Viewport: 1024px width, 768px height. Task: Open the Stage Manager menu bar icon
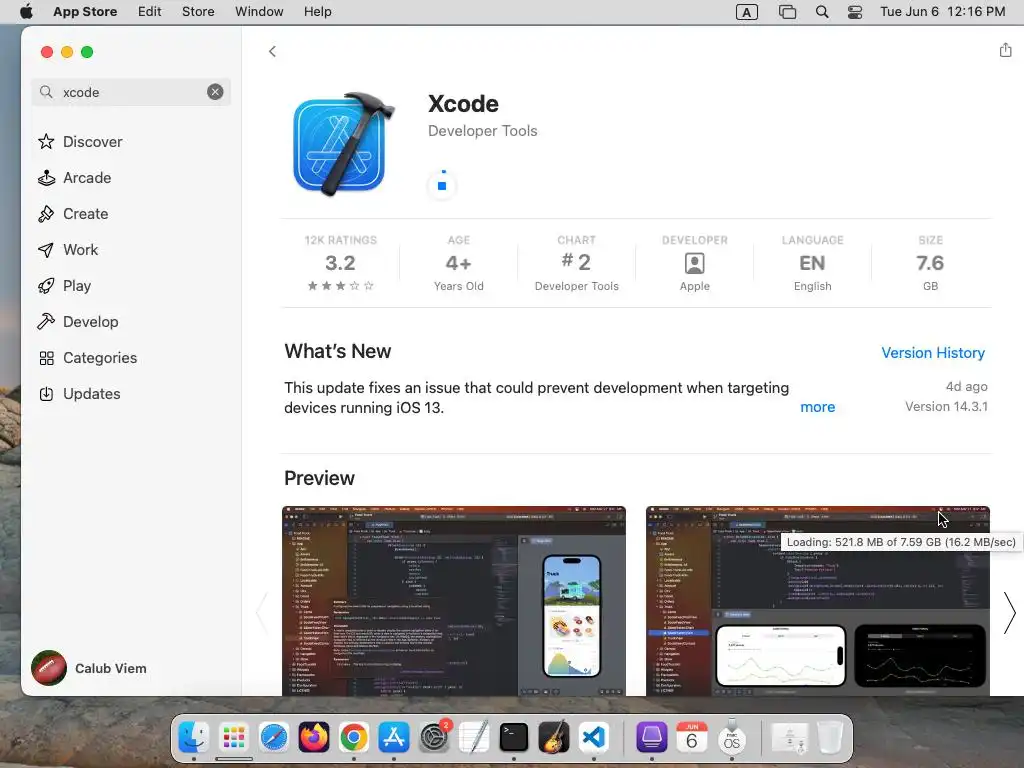pos(787,12)
